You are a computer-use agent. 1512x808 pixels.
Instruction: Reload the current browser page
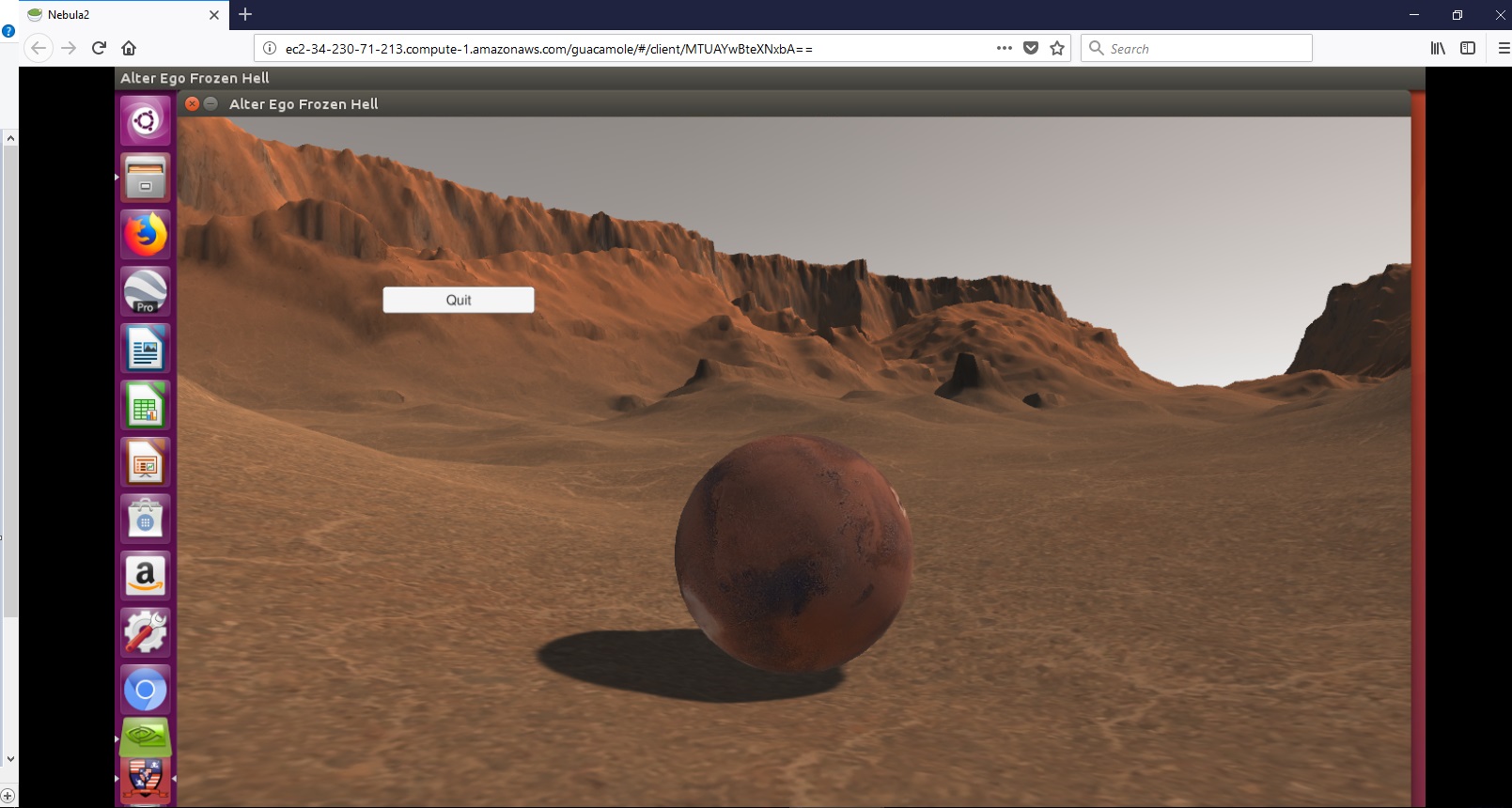click(99, 48)
